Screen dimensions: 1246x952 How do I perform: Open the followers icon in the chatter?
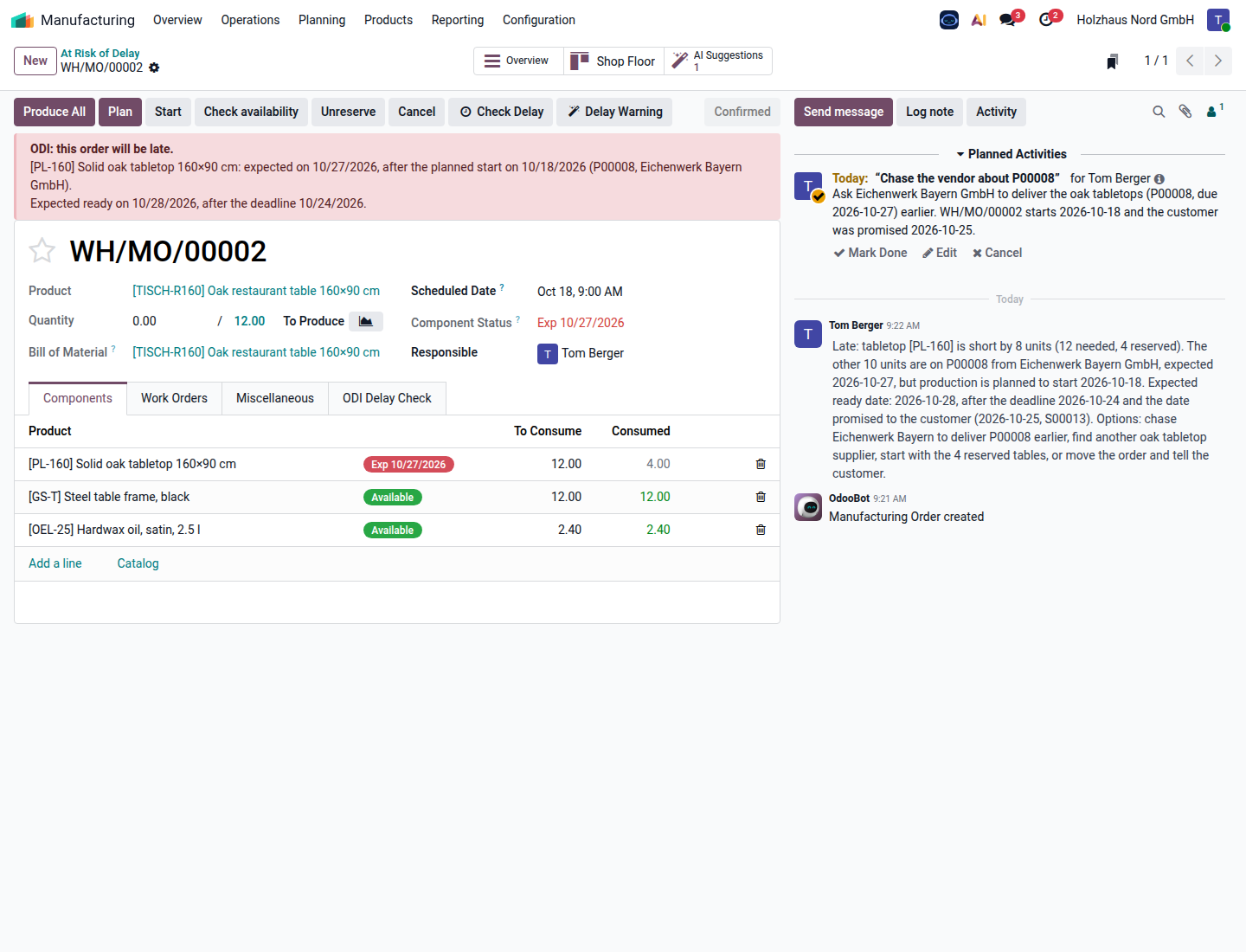click(1215, 111)
